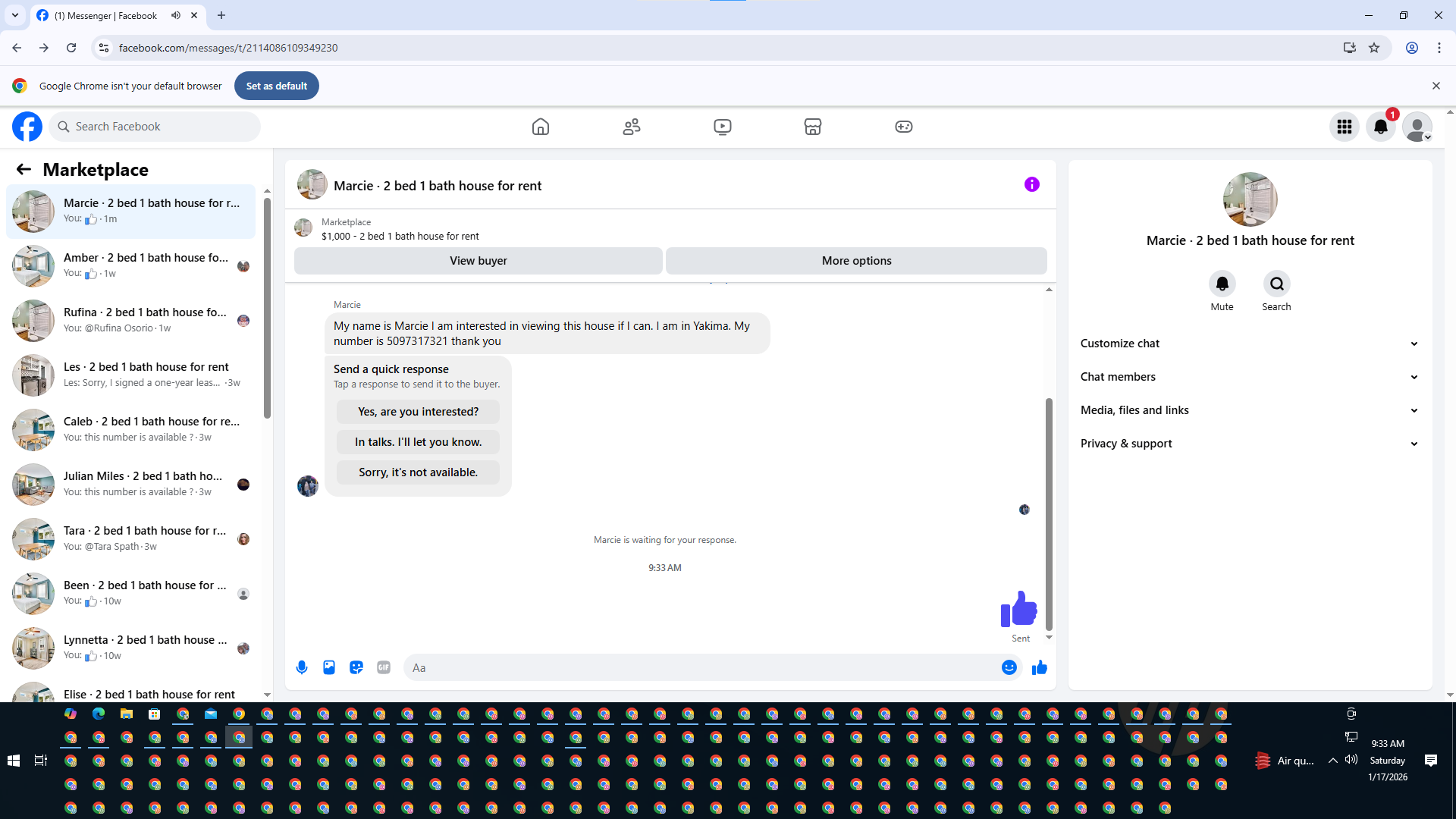The image size is (1456, 819).
Task: Attach a file using photo icon
Action: (329, 667)
